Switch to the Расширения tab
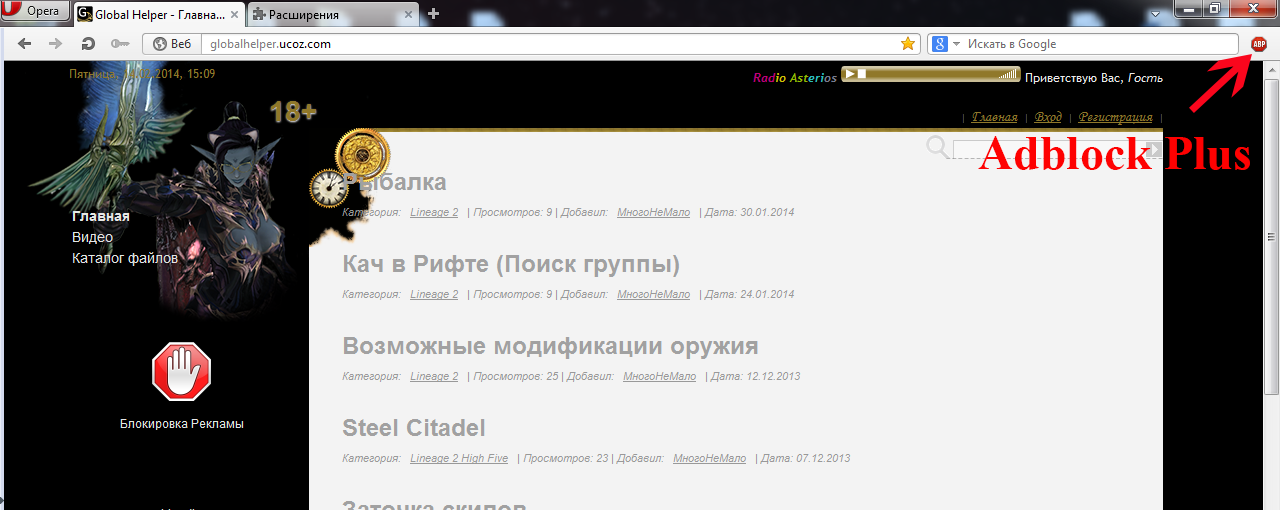 332,14
